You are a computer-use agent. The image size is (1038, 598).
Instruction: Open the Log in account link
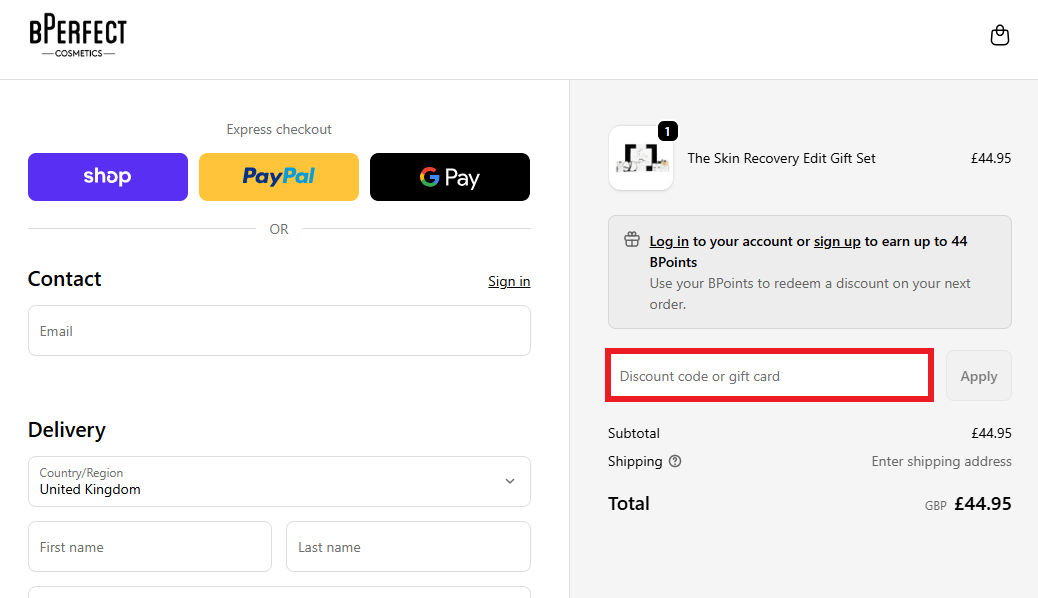(668, 240)
